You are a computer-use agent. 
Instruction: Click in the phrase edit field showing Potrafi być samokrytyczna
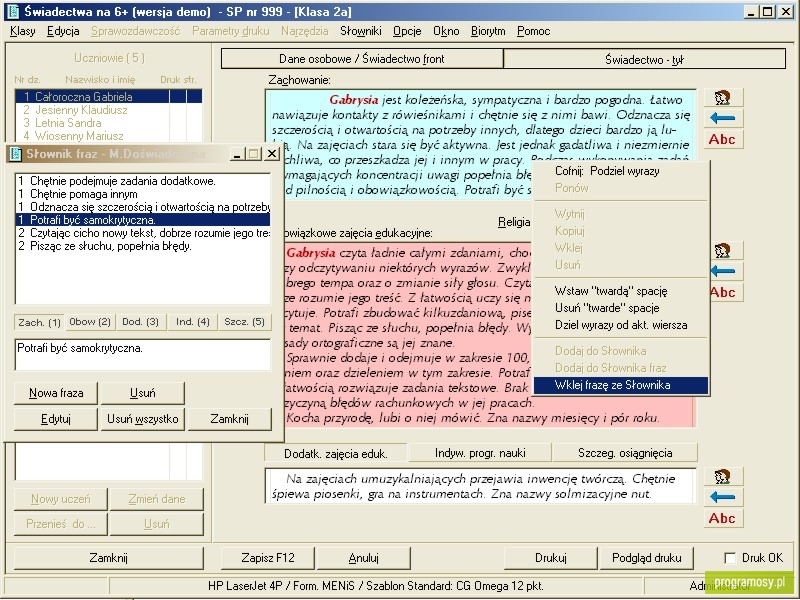[142, 355]
